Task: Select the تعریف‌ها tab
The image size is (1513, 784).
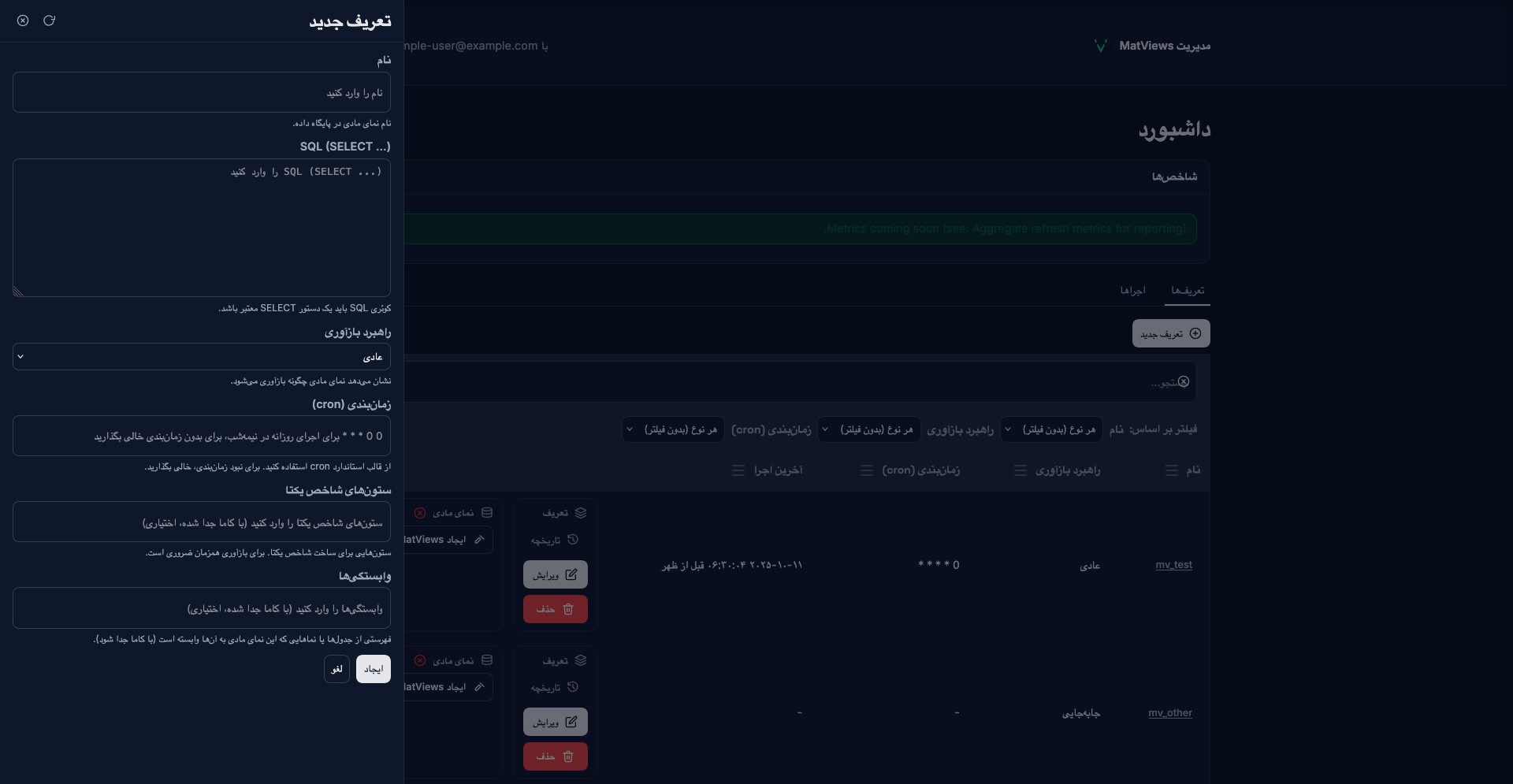Action: click(1187, 291)
